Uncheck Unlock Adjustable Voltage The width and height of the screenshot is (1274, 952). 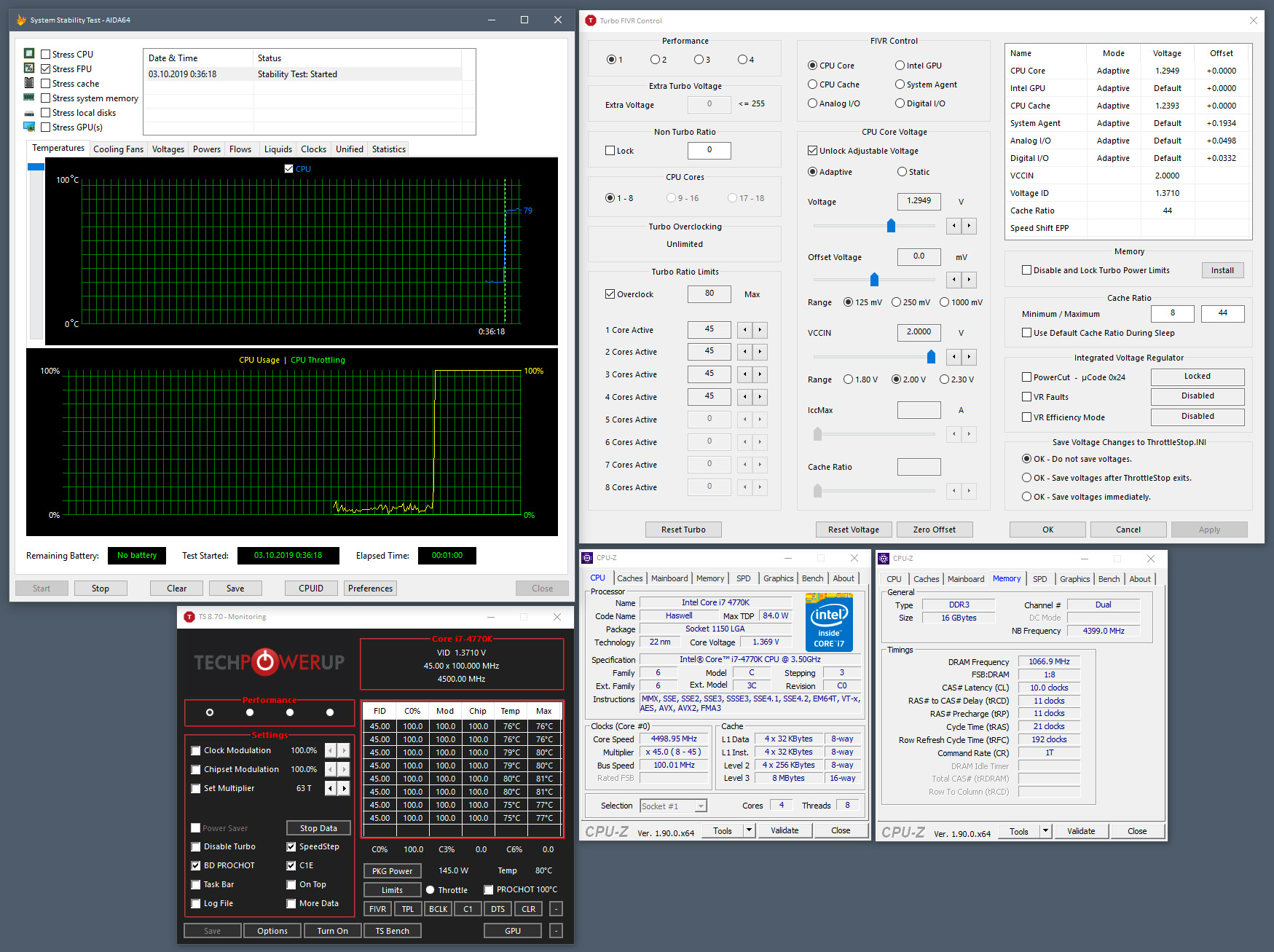[x=812, y=151]
